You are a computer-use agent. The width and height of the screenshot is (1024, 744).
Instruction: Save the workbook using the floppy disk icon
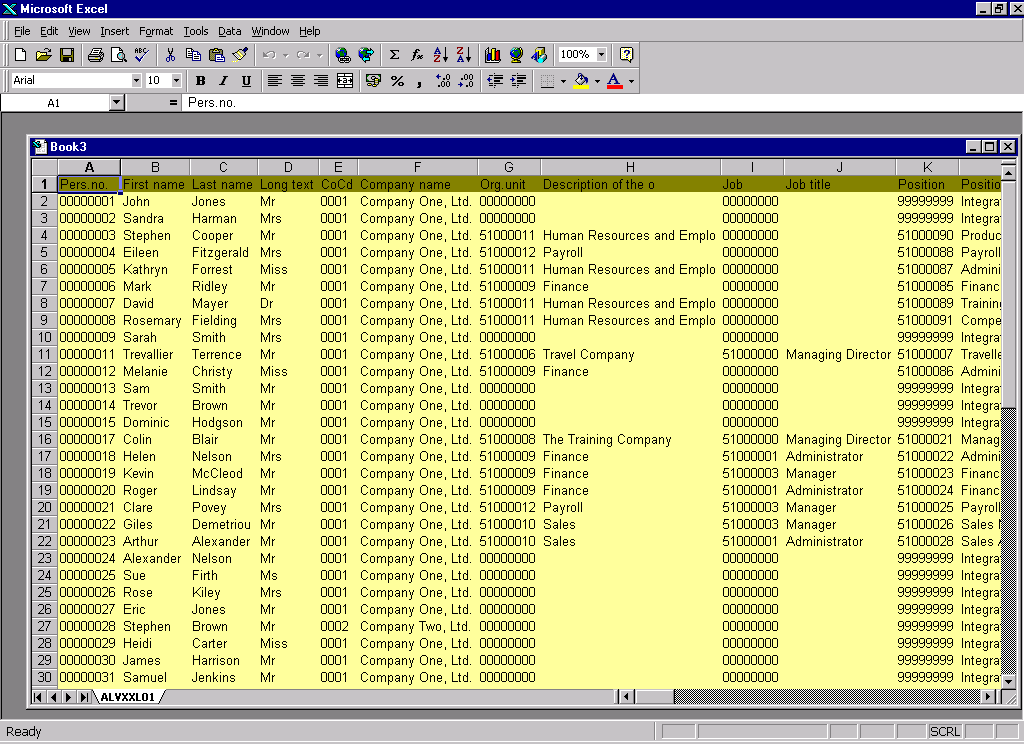(x=67, y=55)
